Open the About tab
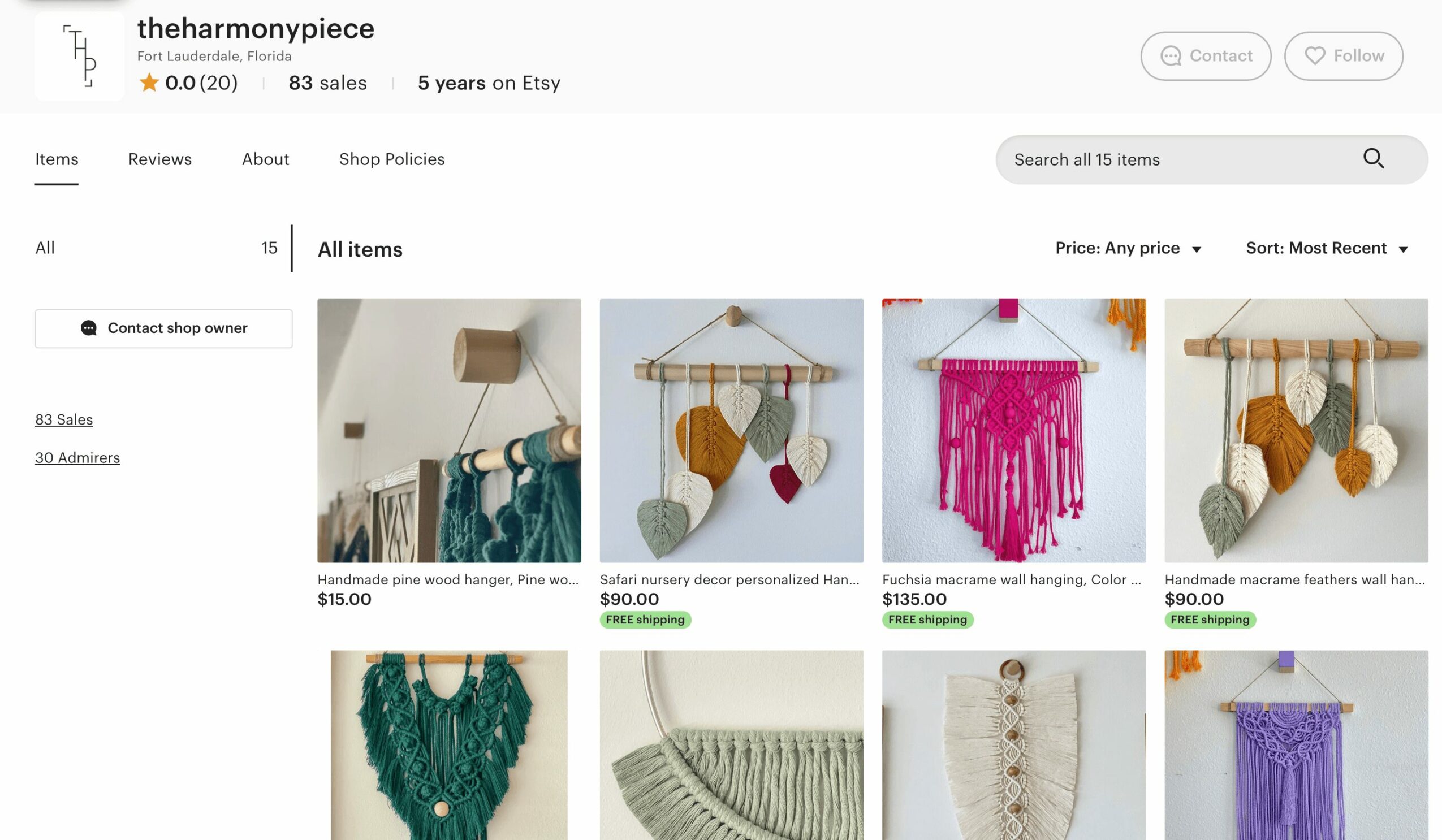This screenshot has width=1442, height=840. [x=266, y=159]
